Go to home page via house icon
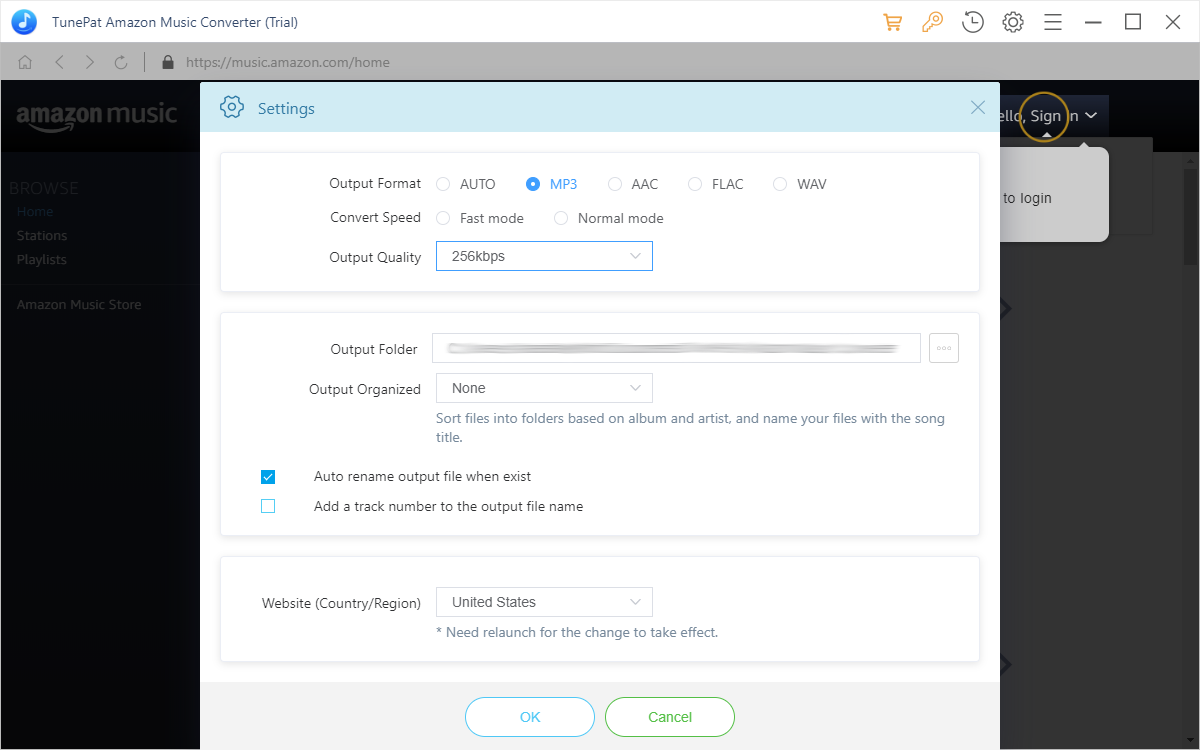The image size is (1200, 750). pos(26,62)
